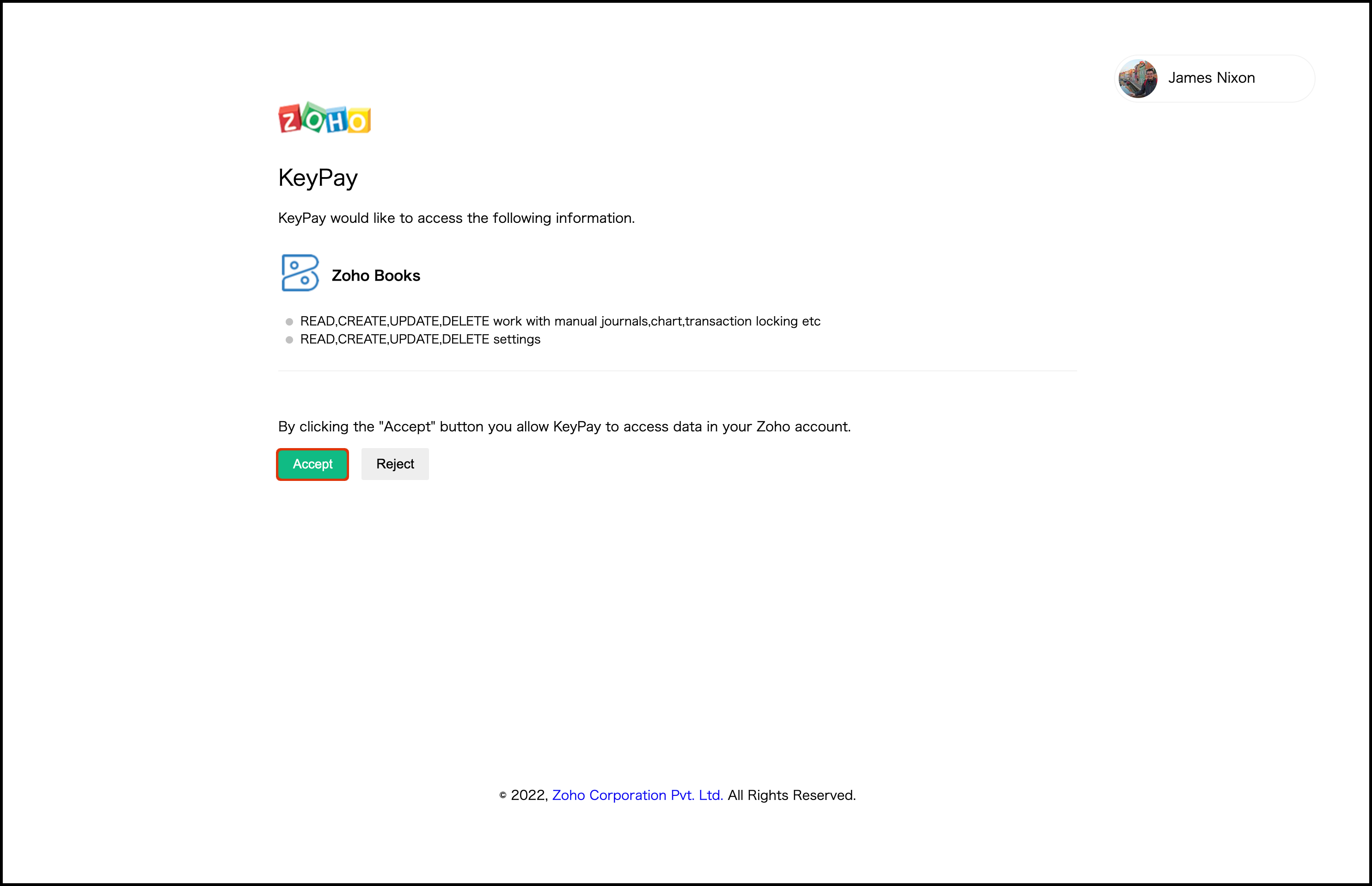
Task: Click the Zoho Books label text
Action: point(375,276)
